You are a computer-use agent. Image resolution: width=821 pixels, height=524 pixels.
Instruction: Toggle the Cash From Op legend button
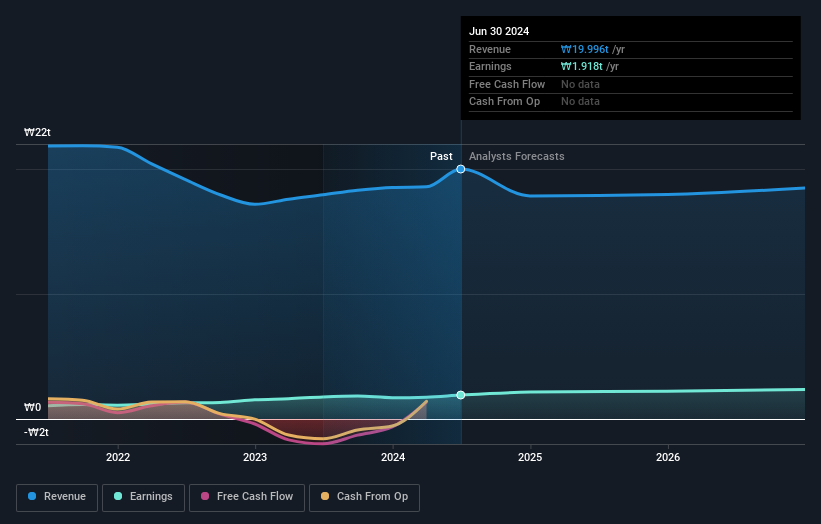pyautogui.click(x=364, y=497)
